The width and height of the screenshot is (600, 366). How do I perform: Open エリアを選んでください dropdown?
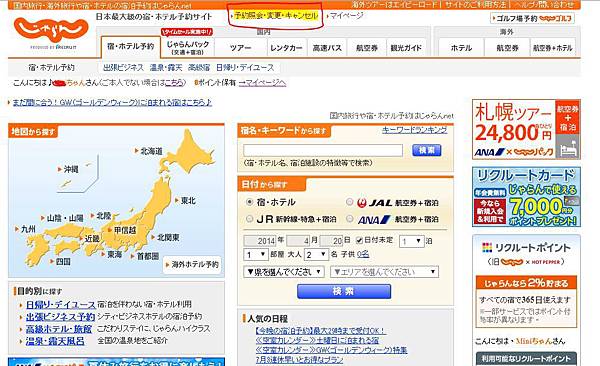[384, 272]
